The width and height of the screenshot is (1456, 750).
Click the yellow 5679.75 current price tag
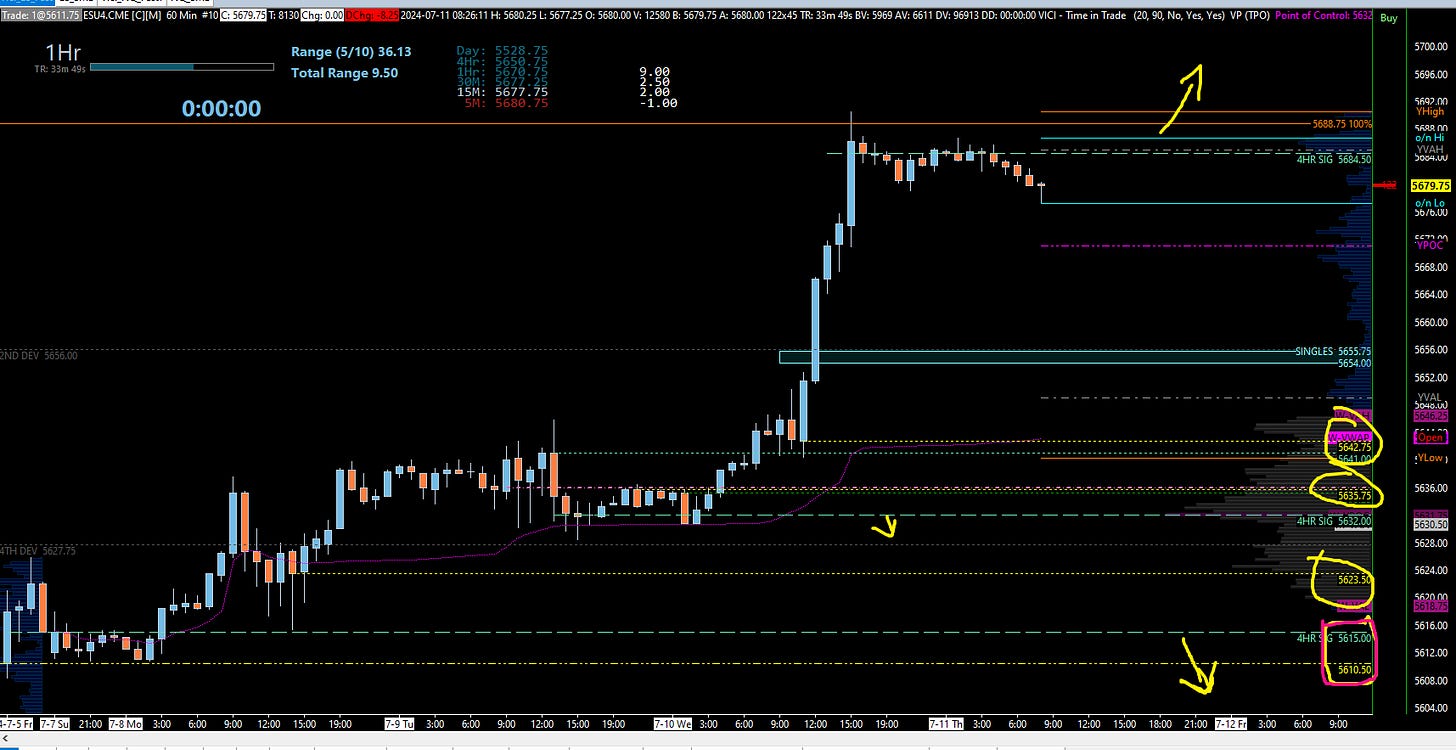pyautogui.click(x=1429, y=186)
